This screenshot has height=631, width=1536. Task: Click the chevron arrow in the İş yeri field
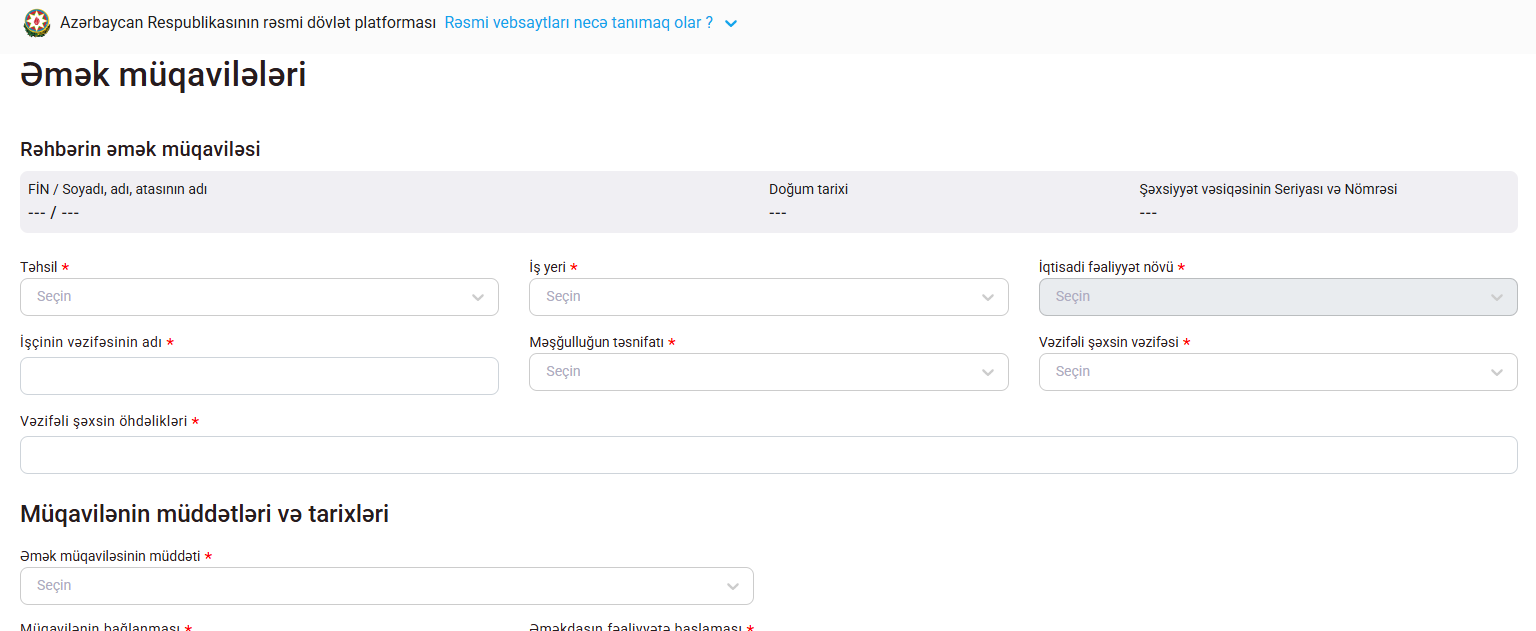click(987, 297)
